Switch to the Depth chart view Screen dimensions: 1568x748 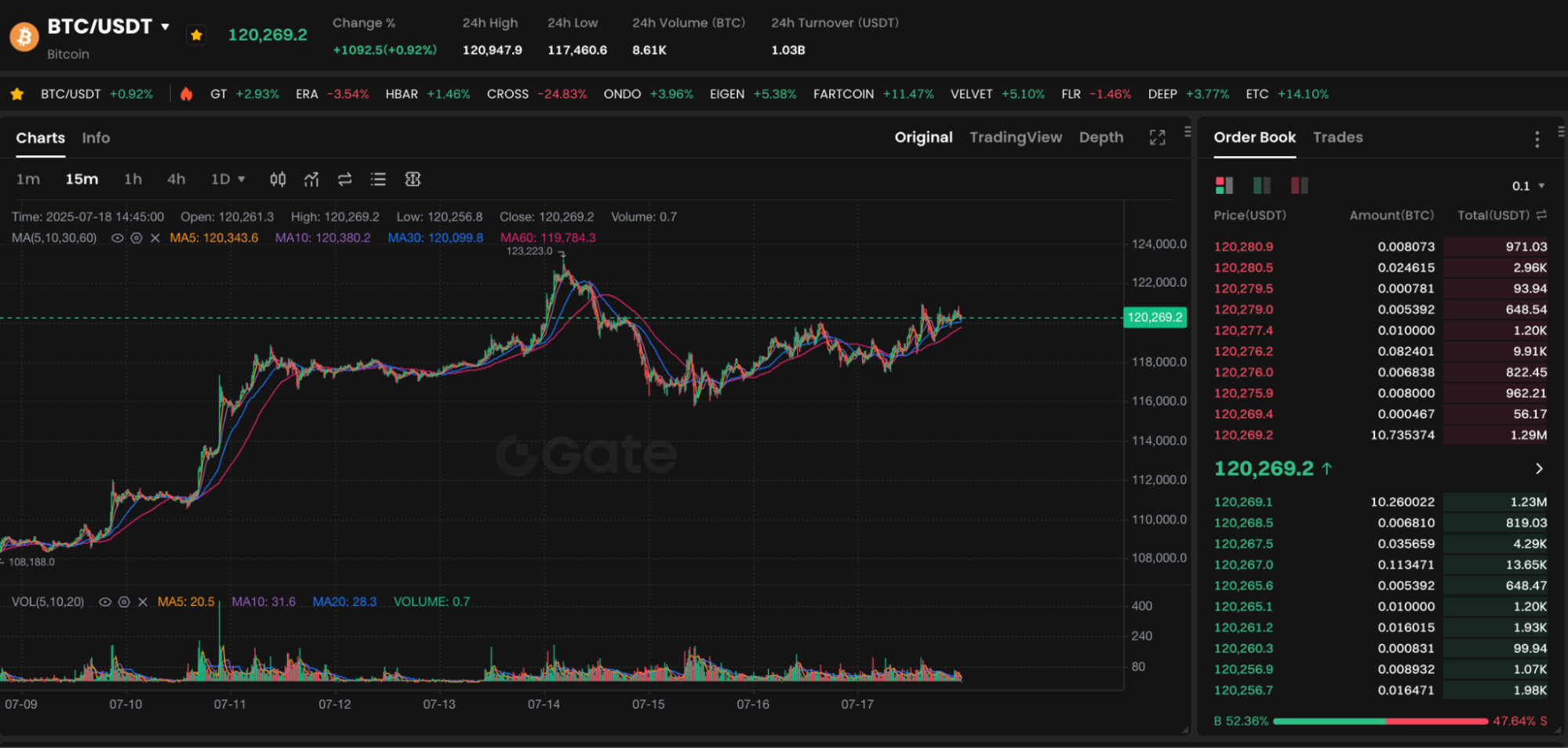pyautogui.click(x=1101, y=137)
